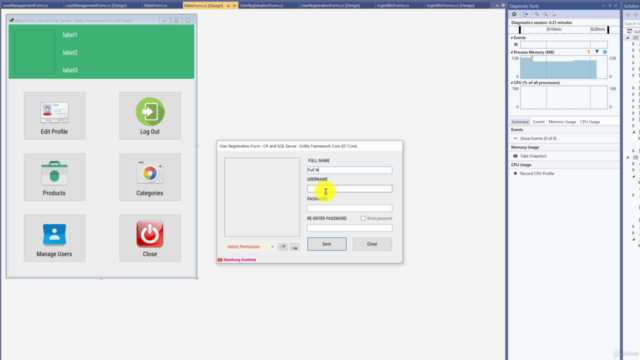Click the Edit Profile icon button
Screen dimensions: 640x360
coord(54,112)
